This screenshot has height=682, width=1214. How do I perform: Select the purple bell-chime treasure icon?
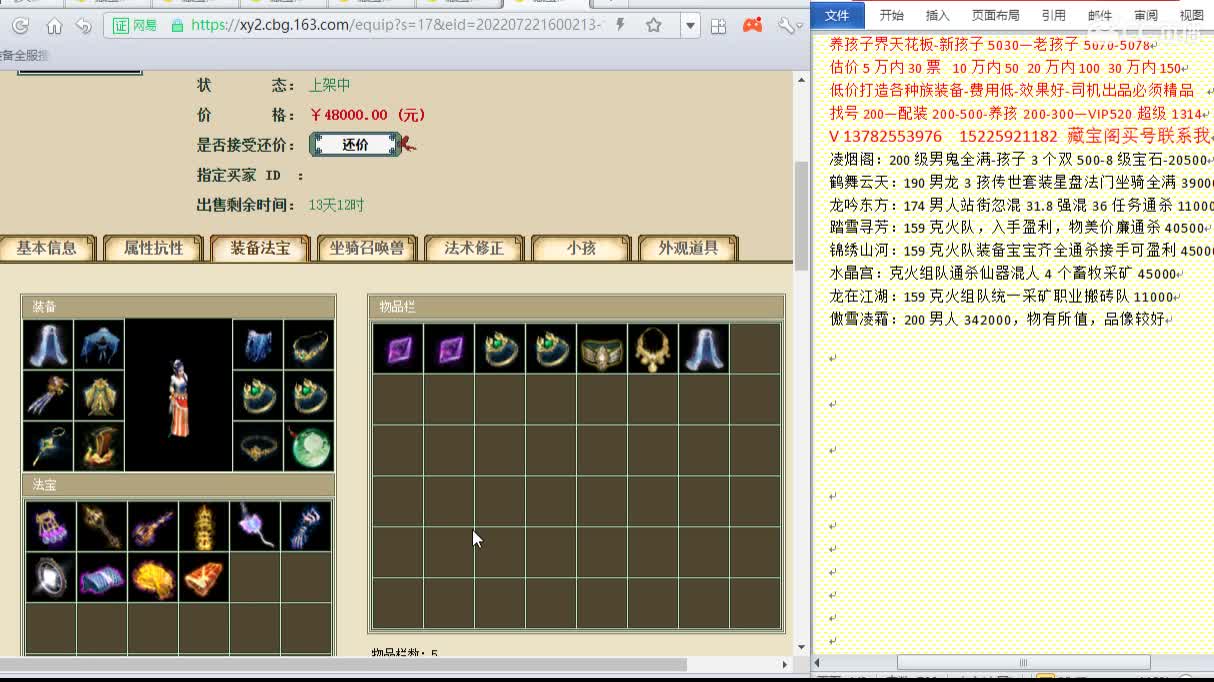point(50,527)
